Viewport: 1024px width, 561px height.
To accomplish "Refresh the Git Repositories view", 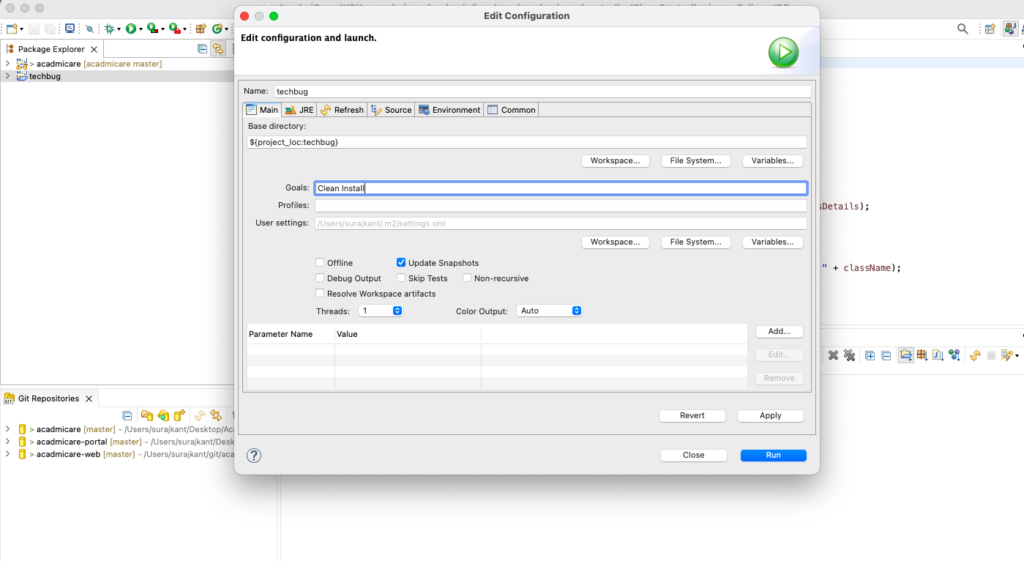I will 199,415.
